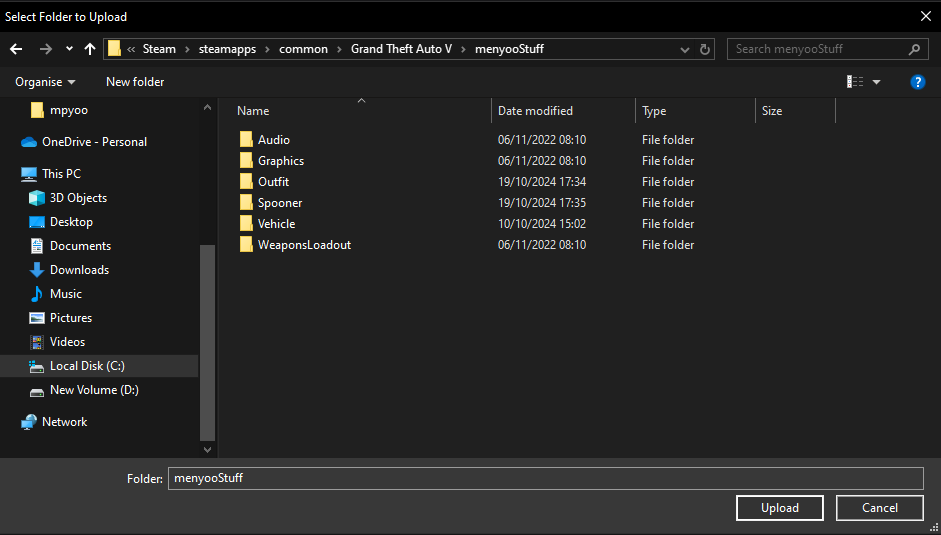Viewport: 941px width, 535px height.
Task: Click the Spooner folder name
Action: point(280,203)
